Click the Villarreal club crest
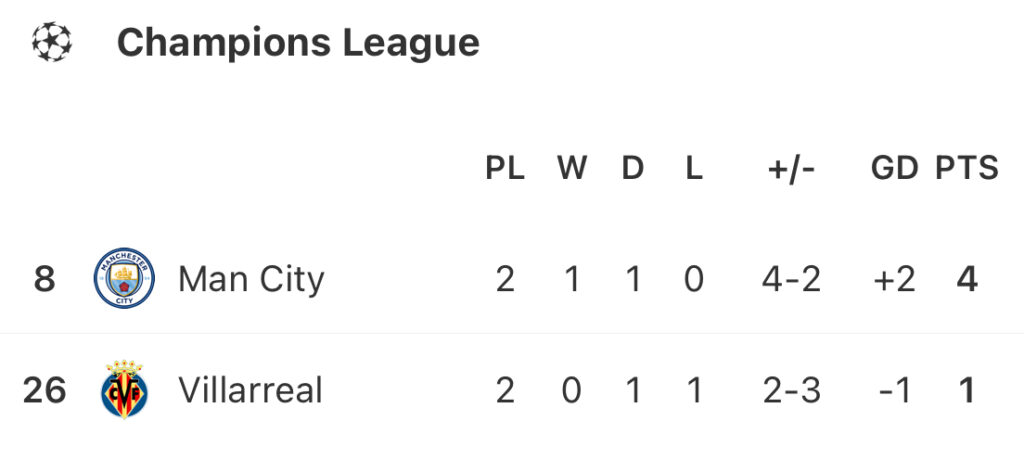1024x459 pixels. pyautogui.click(x=124, y=389)
